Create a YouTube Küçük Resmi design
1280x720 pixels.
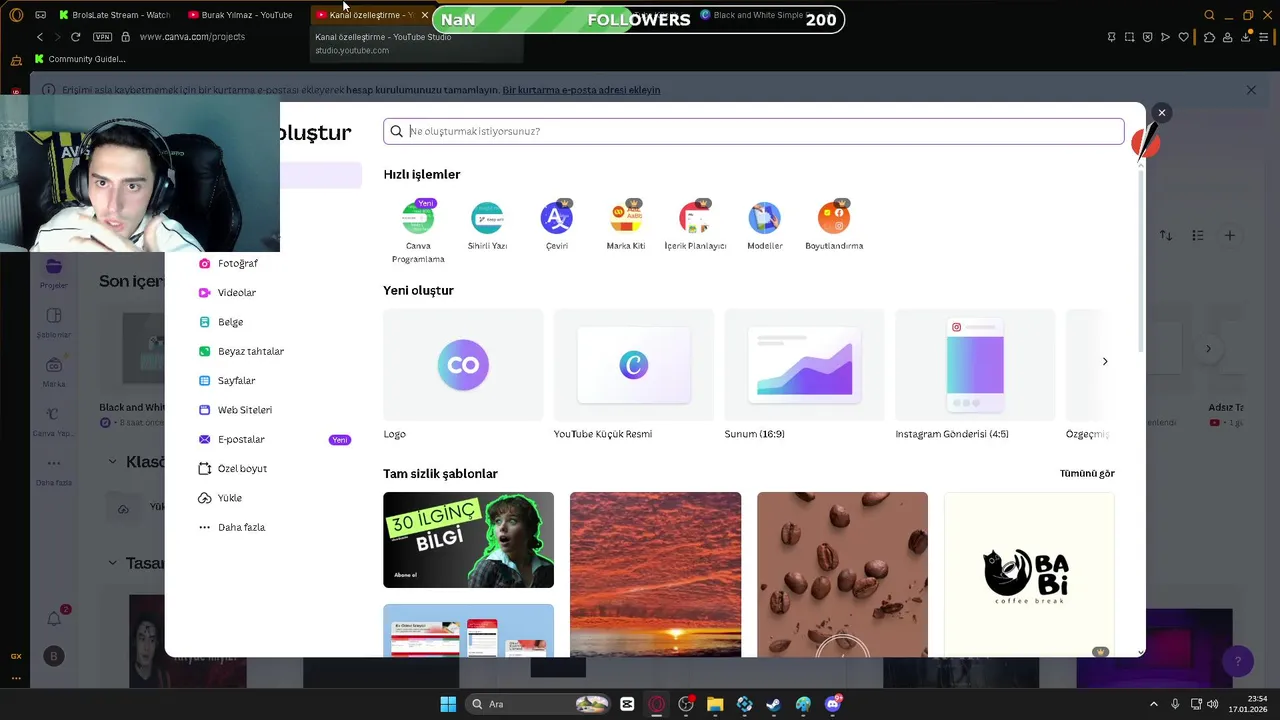(634, 374)
